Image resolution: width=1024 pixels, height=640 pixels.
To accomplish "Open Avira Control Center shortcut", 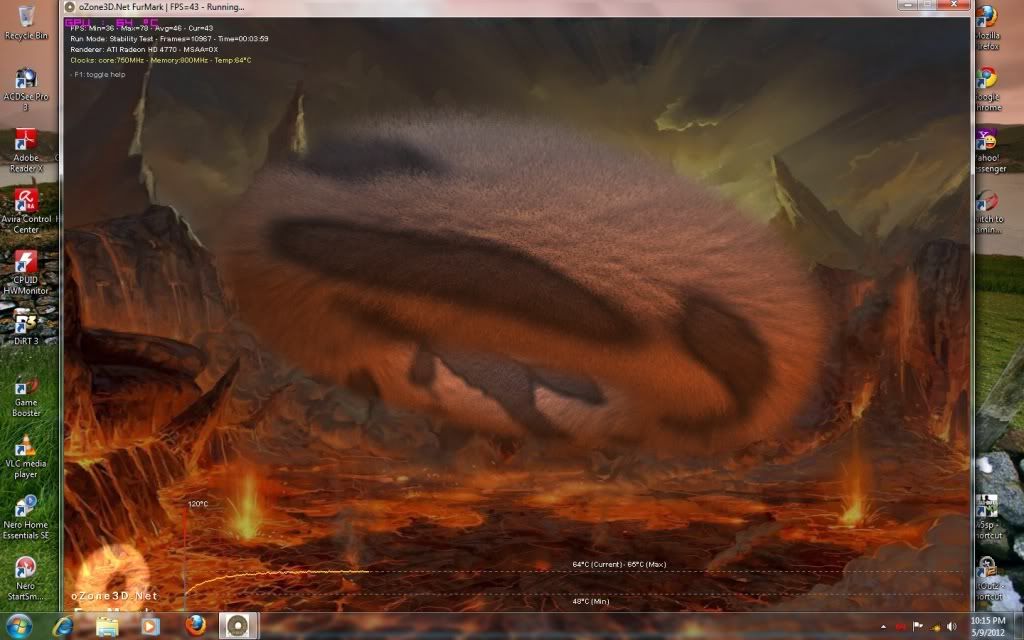I will click(x=26, y=211).
